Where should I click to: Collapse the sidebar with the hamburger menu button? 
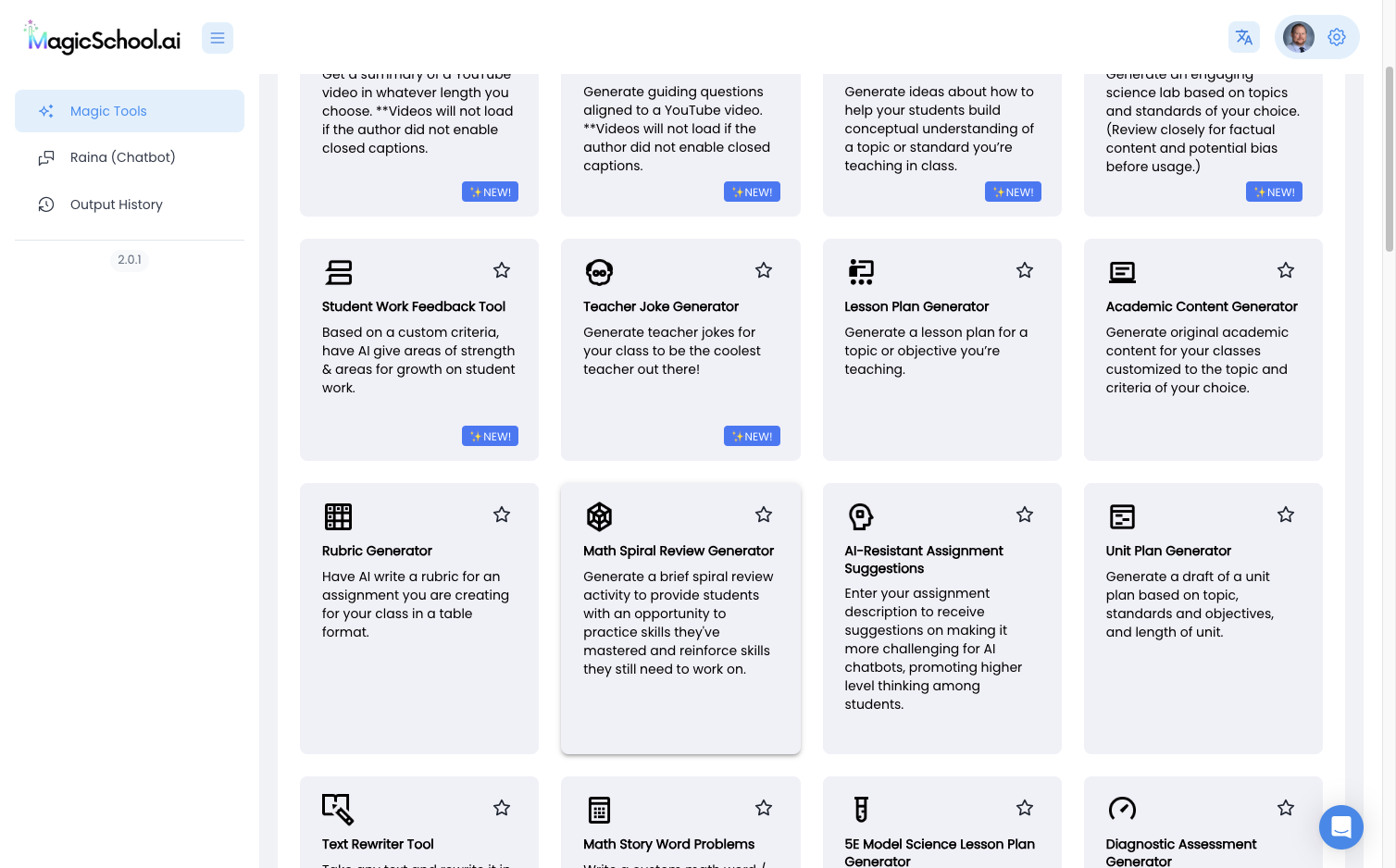(x=218, y=38)
